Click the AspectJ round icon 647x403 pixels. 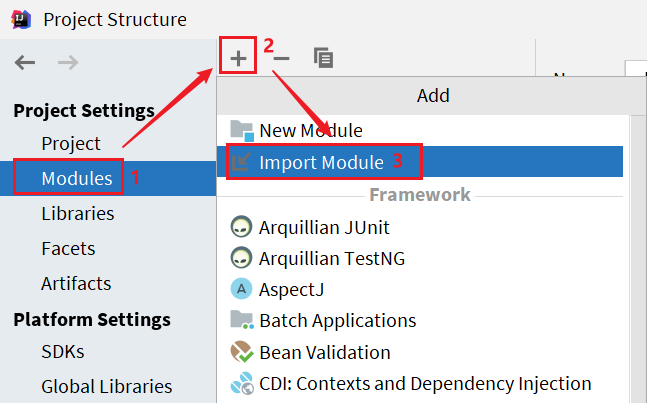click(241, 289)
